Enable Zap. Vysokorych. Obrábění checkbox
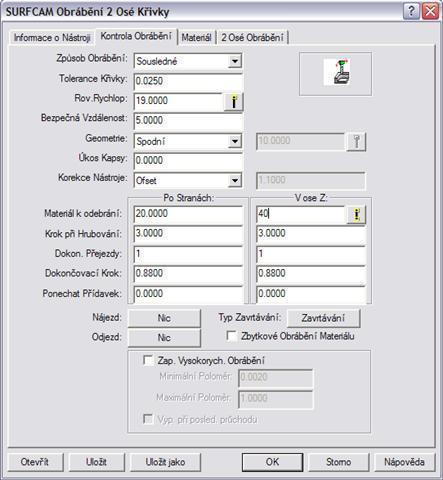Viewport: 443px width, 480px height. pos(148,360)
